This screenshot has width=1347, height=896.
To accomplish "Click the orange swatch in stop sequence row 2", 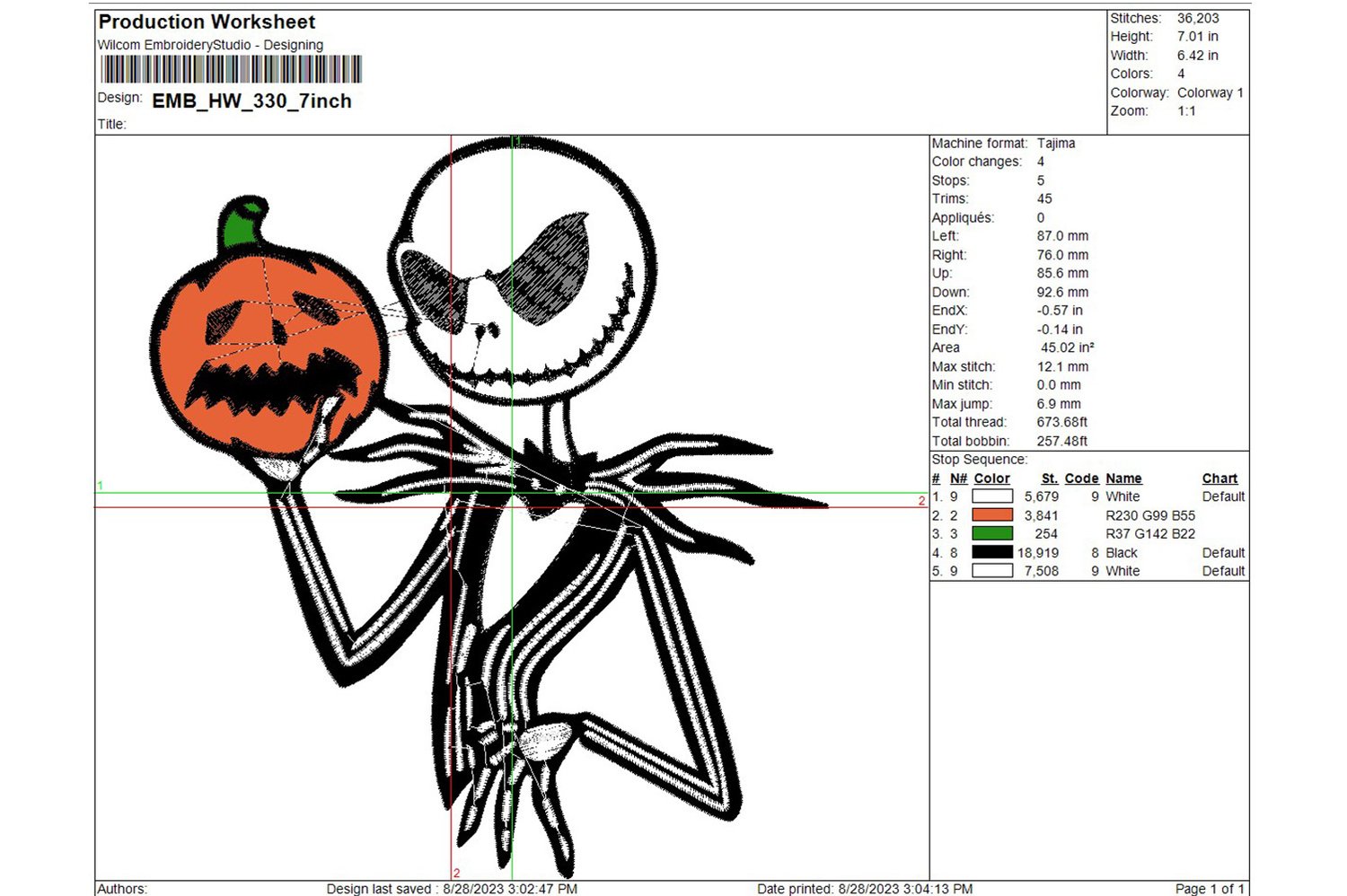I will 992,515.
